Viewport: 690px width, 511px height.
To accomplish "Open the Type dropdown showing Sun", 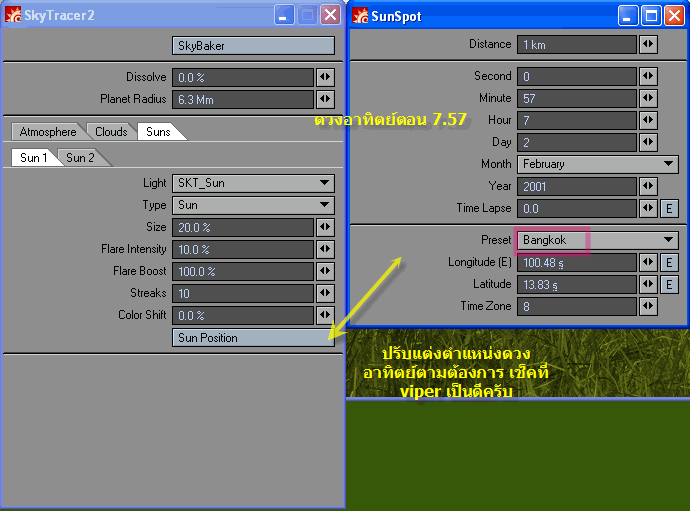I will point(253,205).
